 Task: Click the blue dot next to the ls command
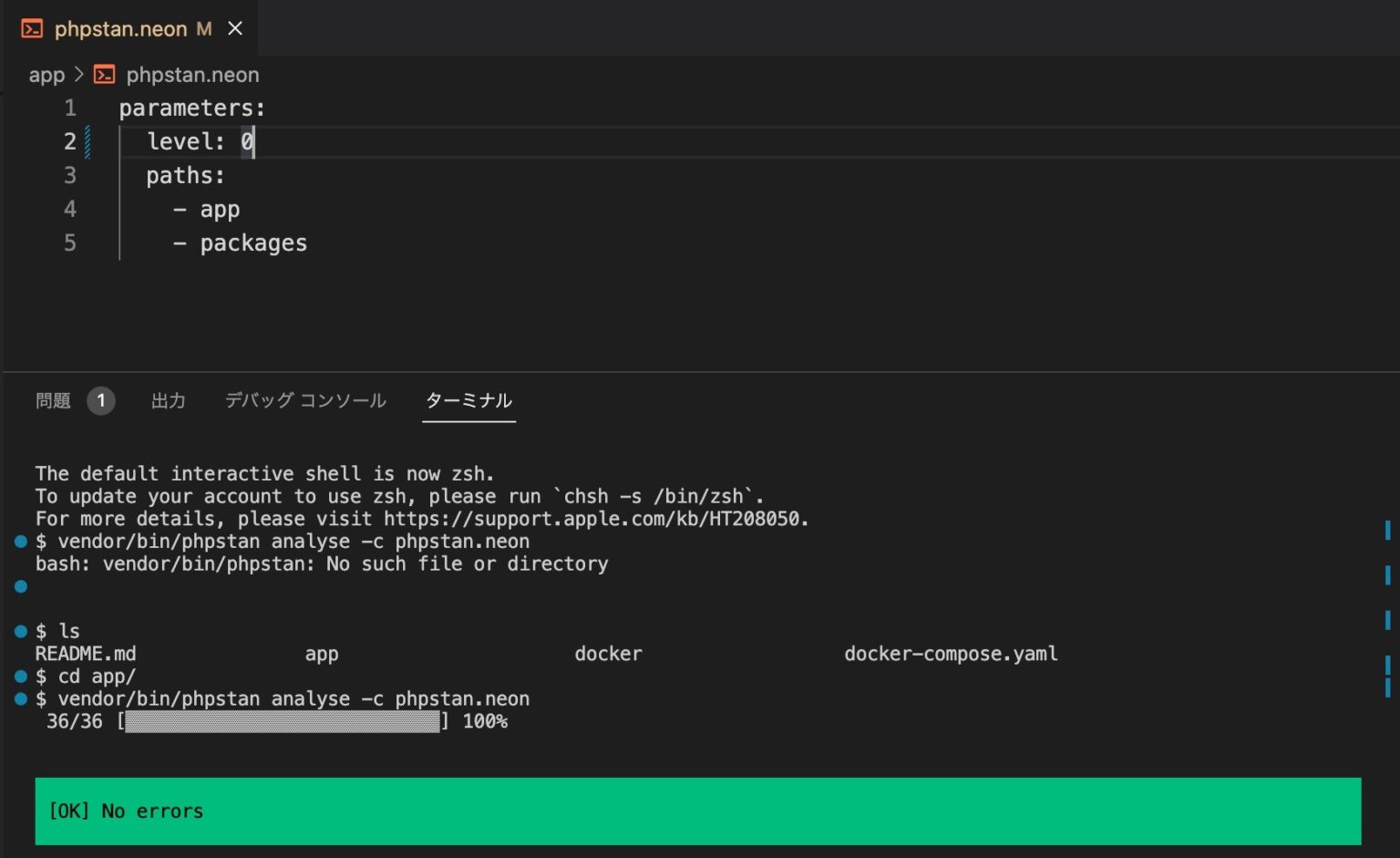(19, 630)
